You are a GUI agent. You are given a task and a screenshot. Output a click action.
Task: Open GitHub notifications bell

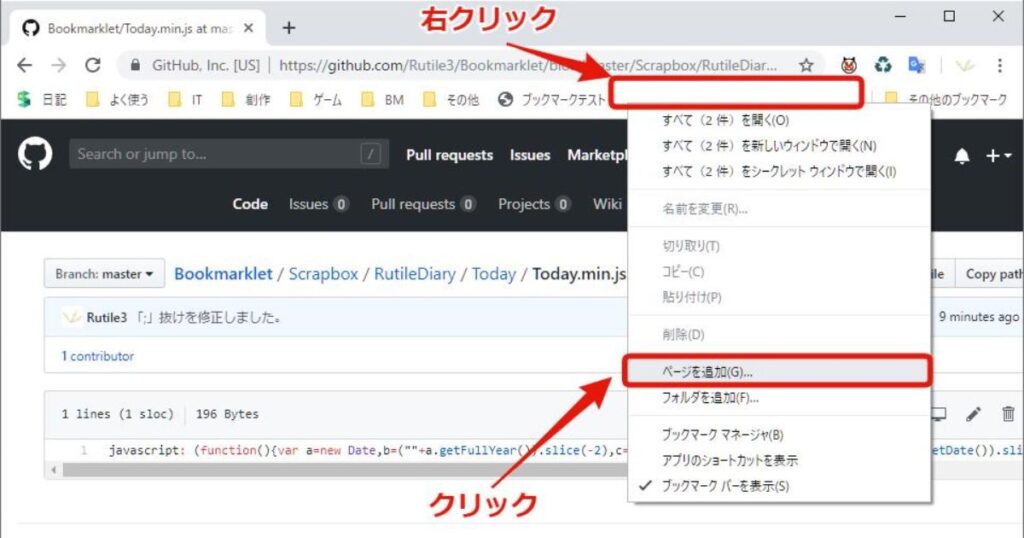click(x=962, y=156)
